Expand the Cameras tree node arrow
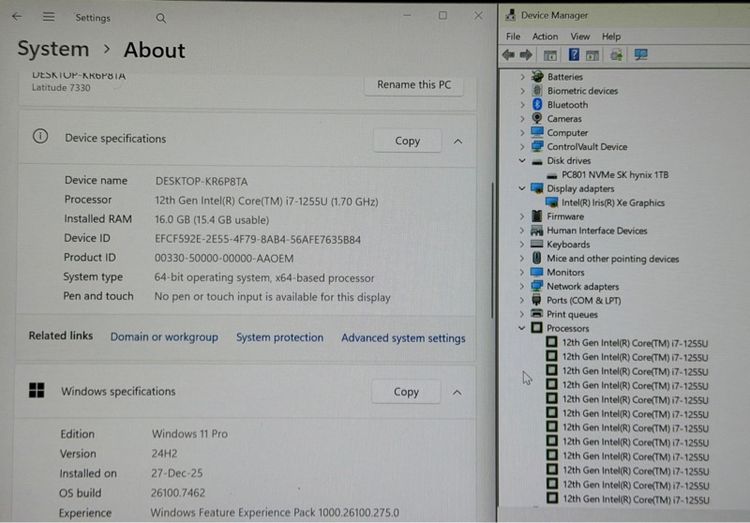The width and height of the screenshot is (750, 523). (x=522, y=119)
